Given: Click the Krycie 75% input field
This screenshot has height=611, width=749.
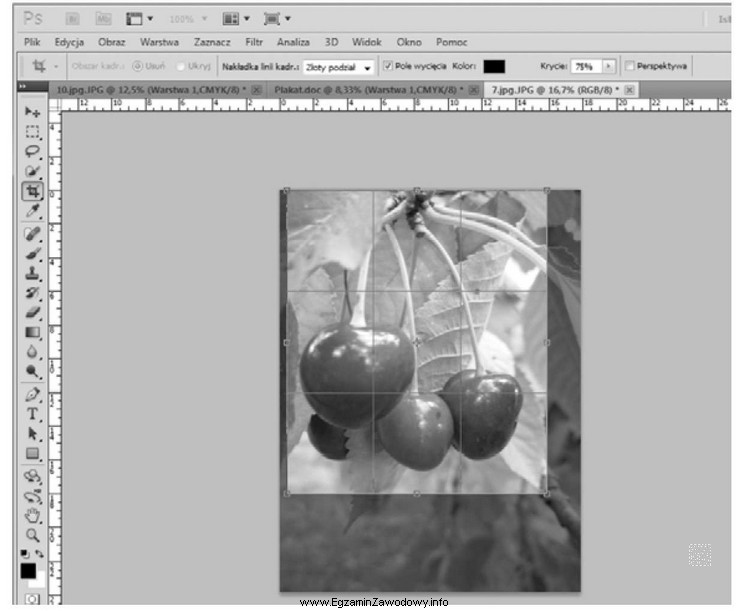Looking at the screenshot, I should coord(583,66).
